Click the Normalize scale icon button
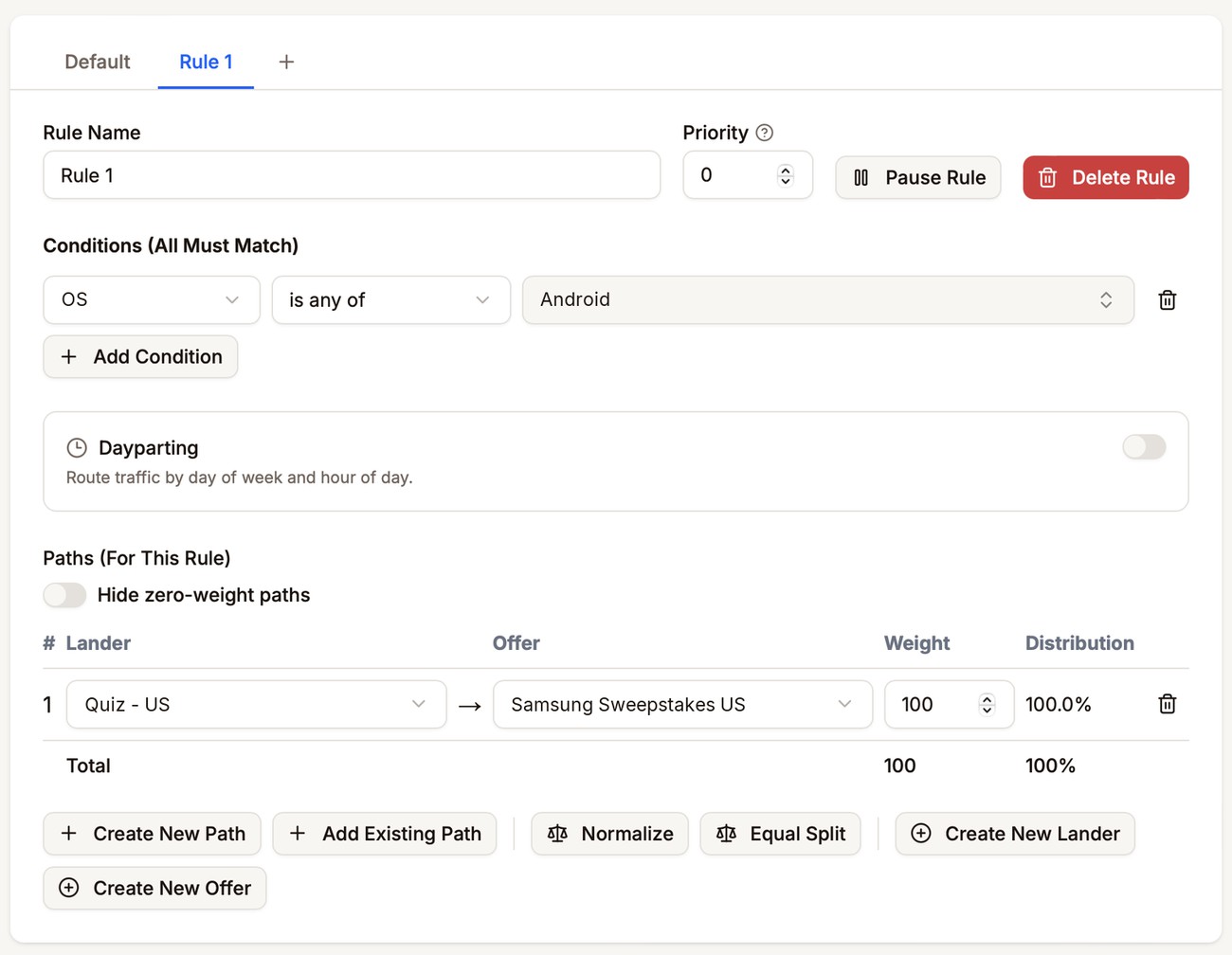This screenshot has width=1232, height=955. [x=610, y=834]
